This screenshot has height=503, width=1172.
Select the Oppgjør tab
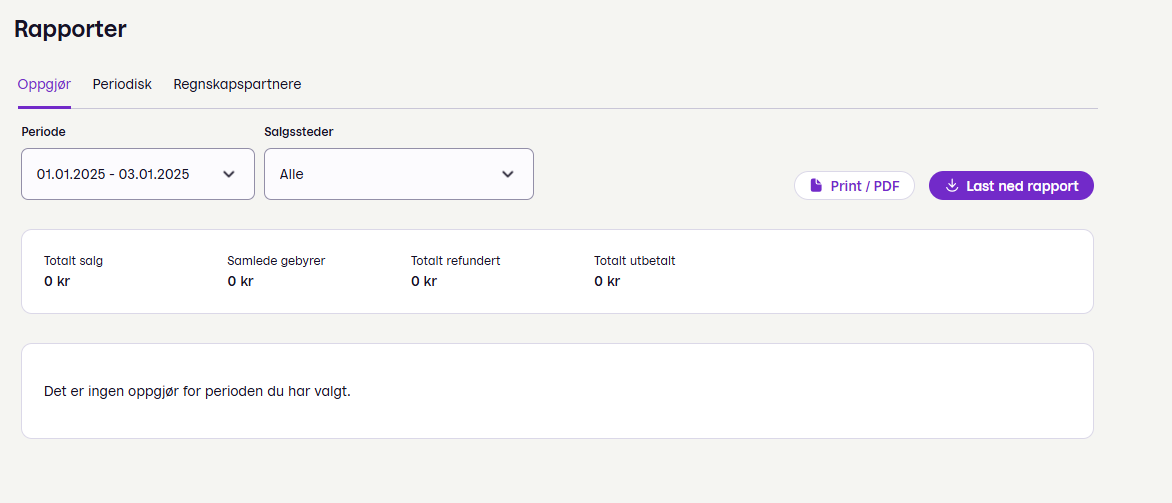pos(44,84)
